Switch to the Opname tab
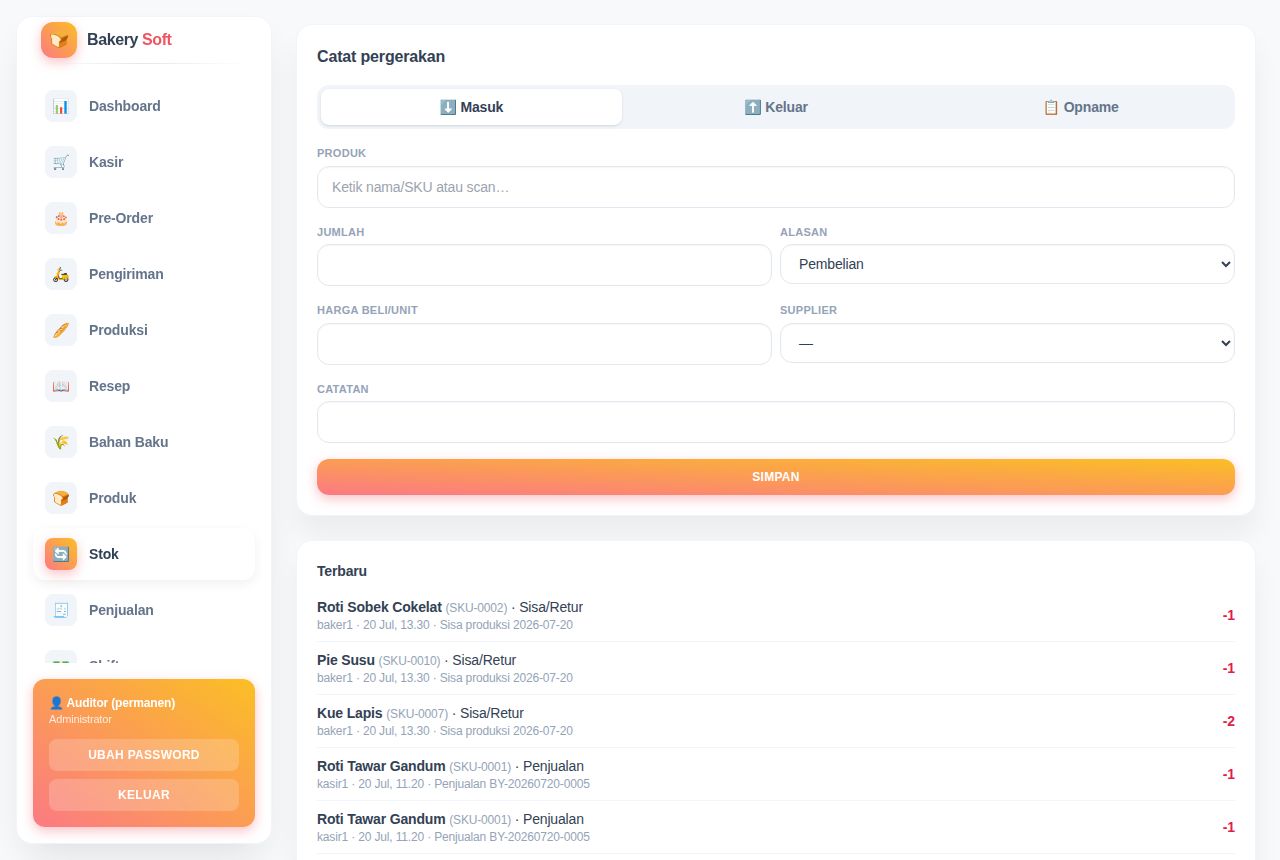1280x860 pixels. [x=1081, y=107]
